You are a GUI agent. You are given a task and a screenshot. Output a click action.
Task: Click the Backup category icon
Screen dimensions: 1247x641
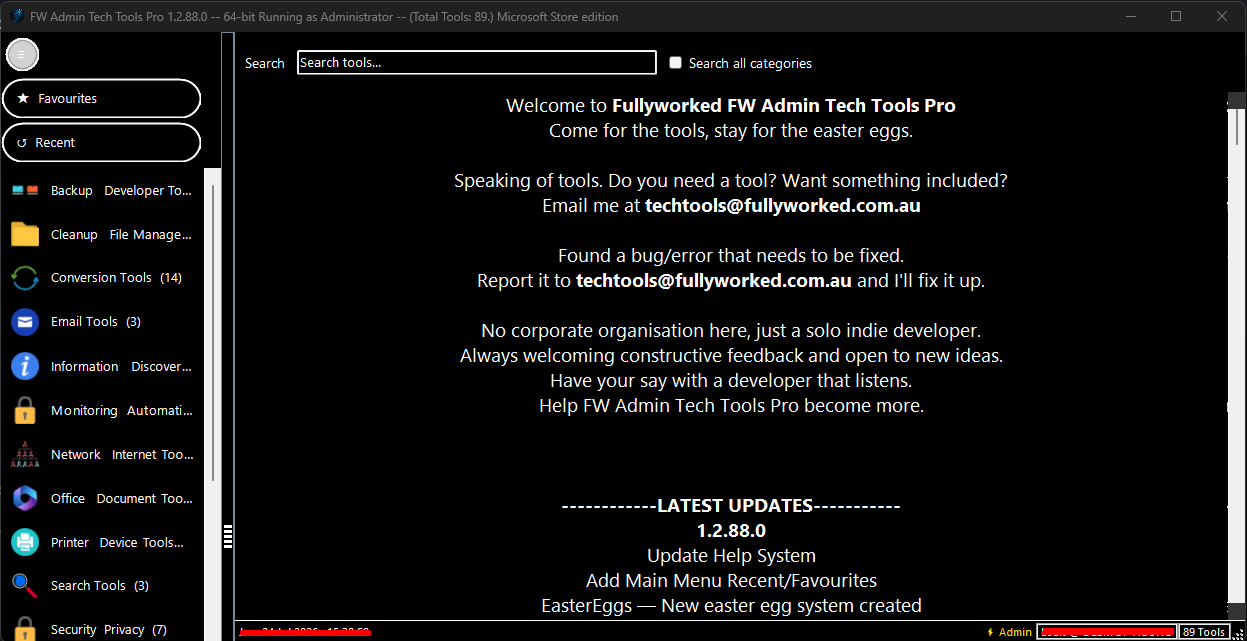tap(25, 190)
